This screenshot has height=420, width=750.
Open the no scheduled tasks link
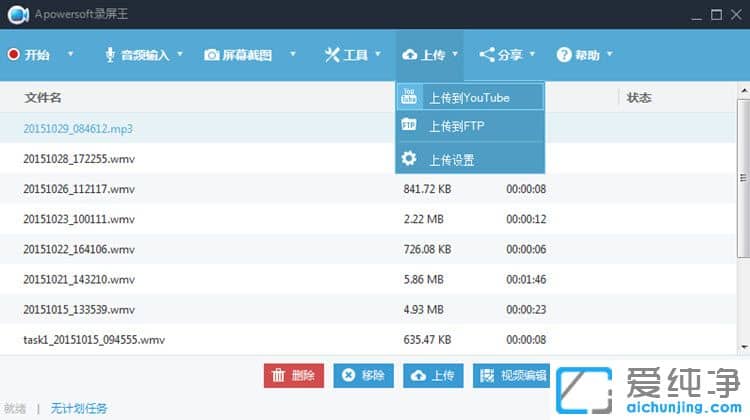79,408
